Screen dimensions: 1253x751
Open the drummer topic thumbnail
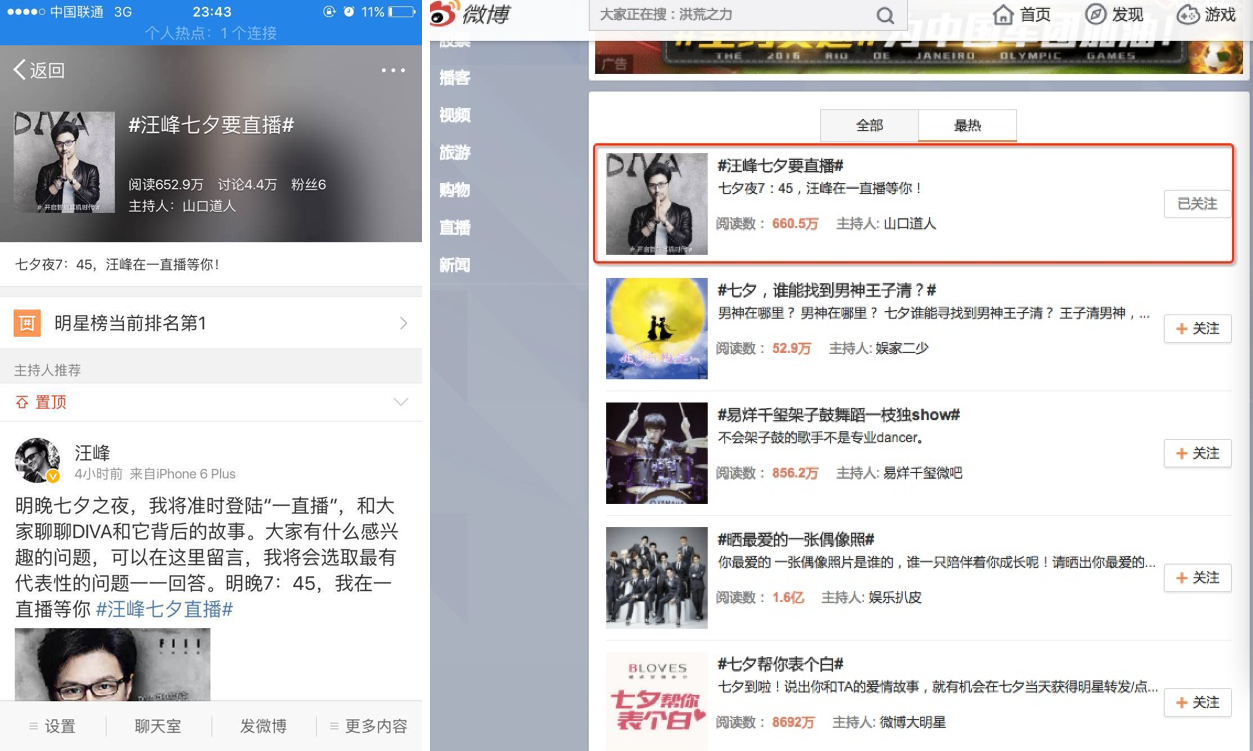tap(657, 453)
